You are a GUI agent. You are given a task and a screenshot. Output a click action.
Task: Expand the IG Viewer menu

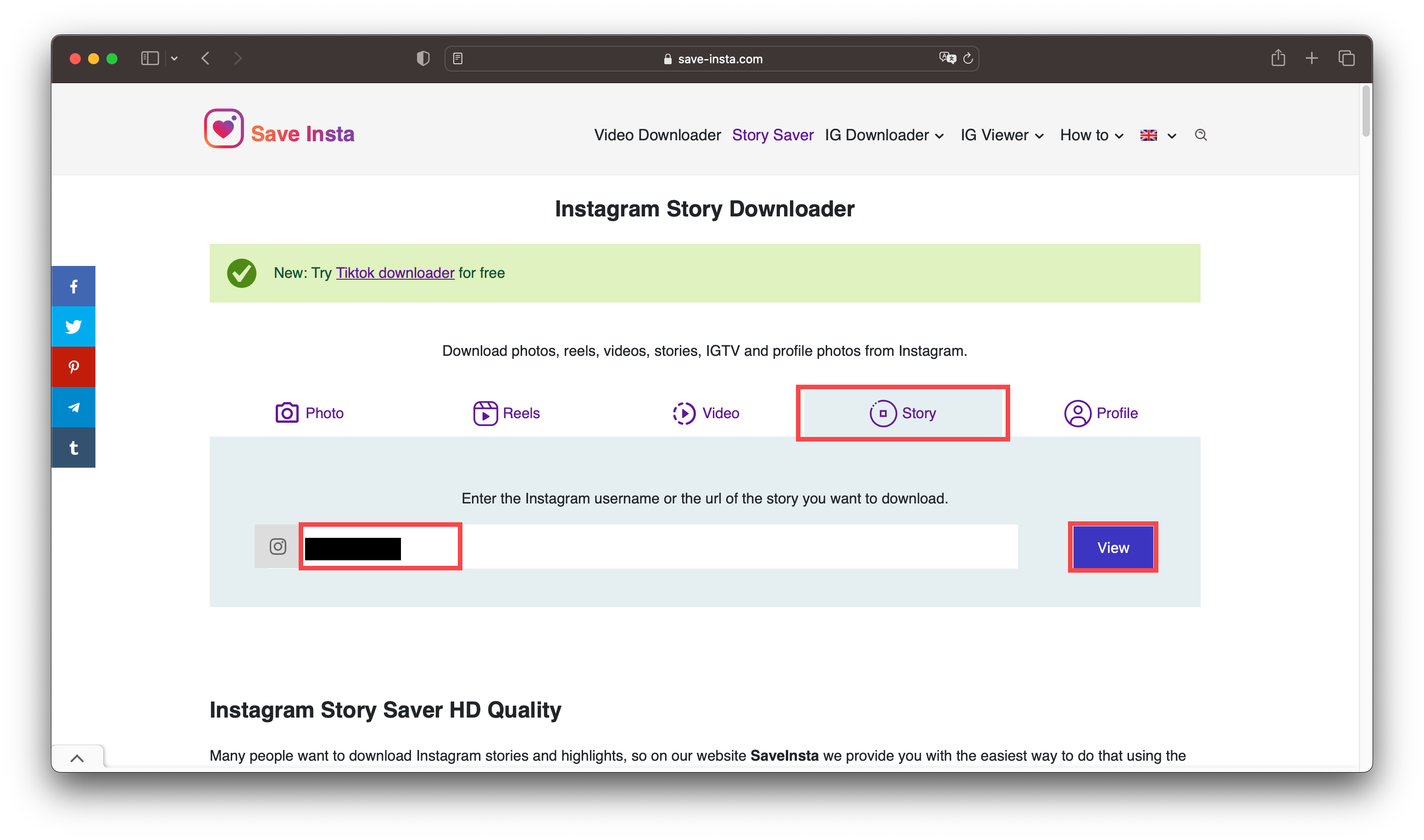coord(1001,135)
